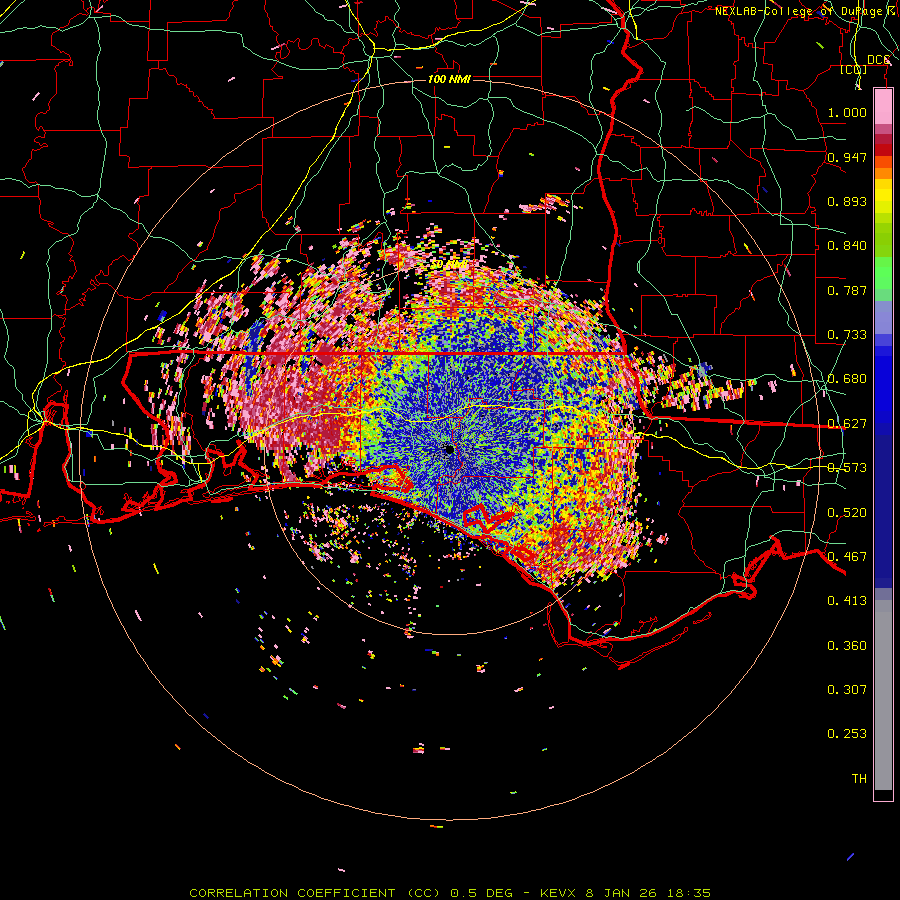Select the 0.787 legend value
Image resolution: width=900 pixels, height=900 pixels.
coord(847,290)
